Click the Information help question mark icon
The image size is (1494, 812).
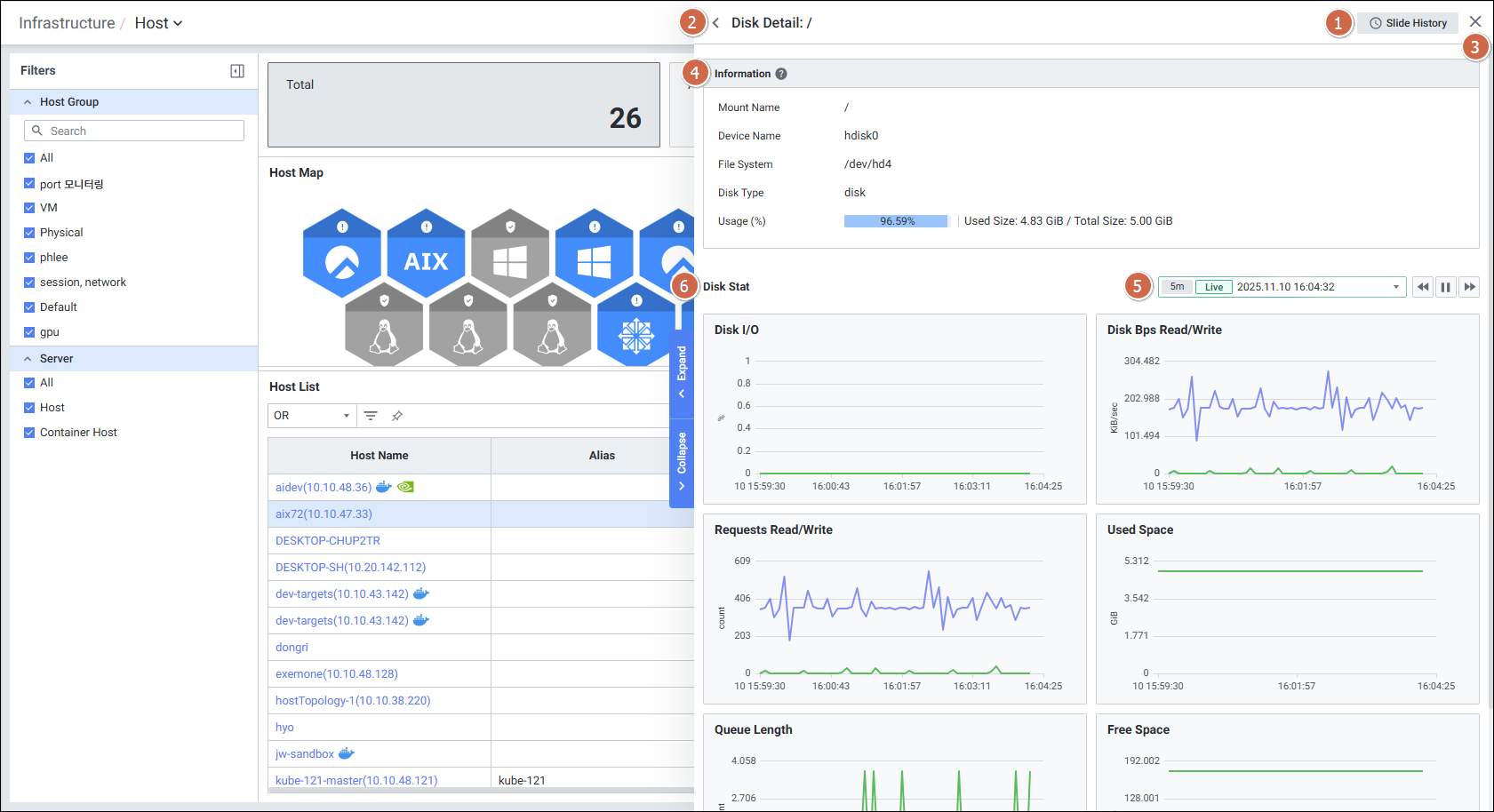click(x=780, y=74)
